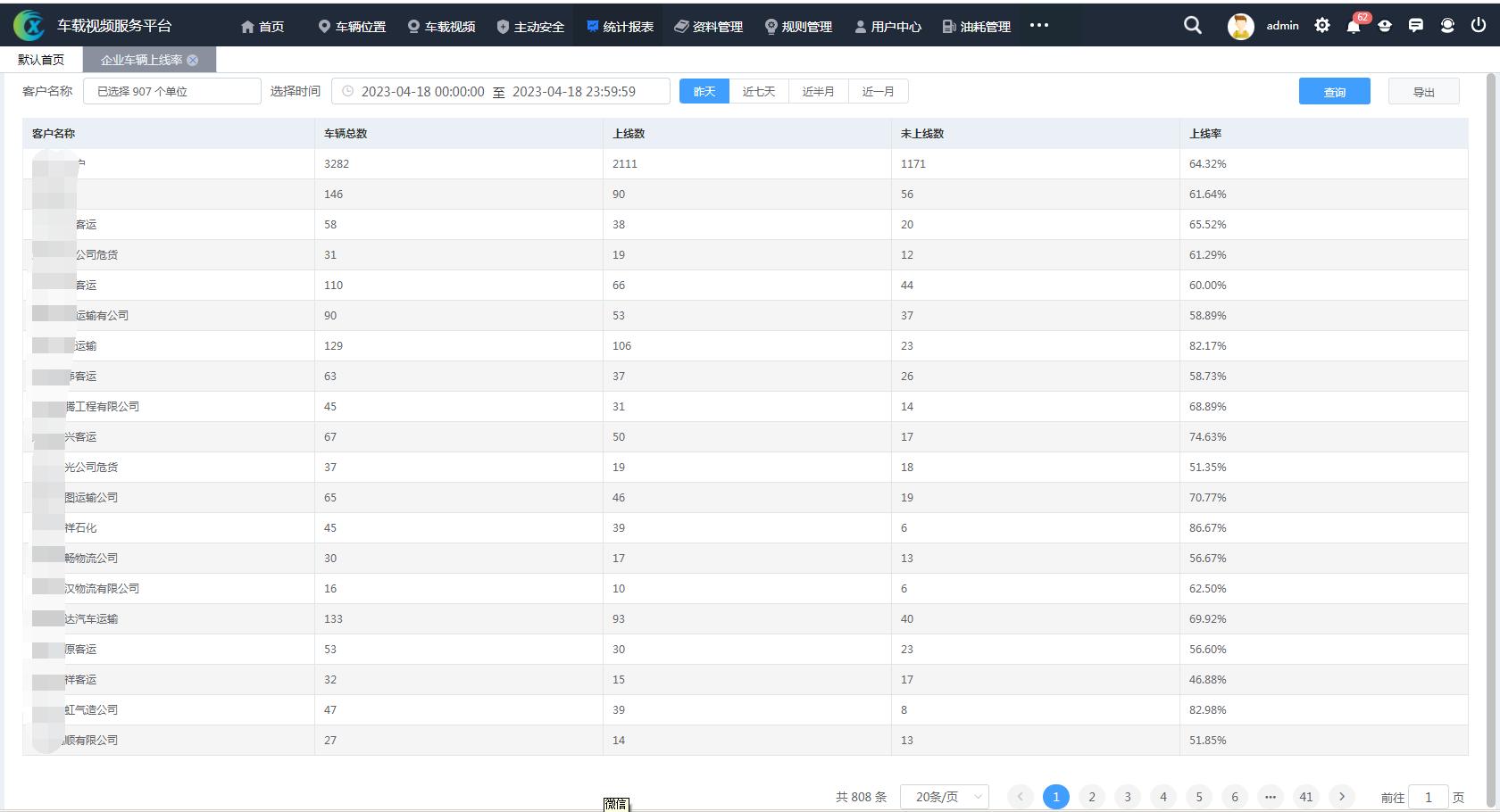Open notifications bell with 62 badge
This screenshot has height=812, width=1500.
(x=1354, y=26)
